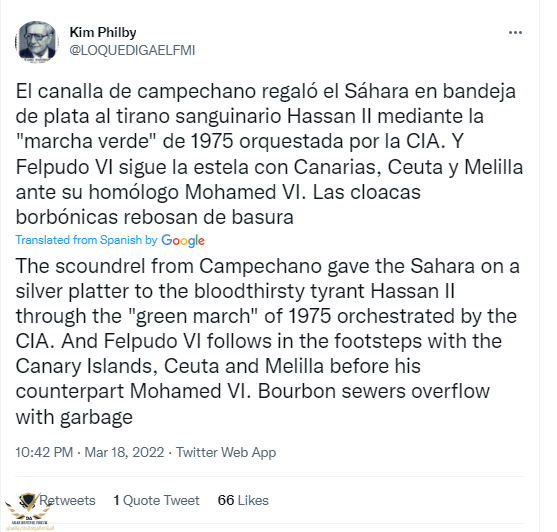
Task: Open the @LOQUEDIGAELFMI handle
Action: click(132, 50)
